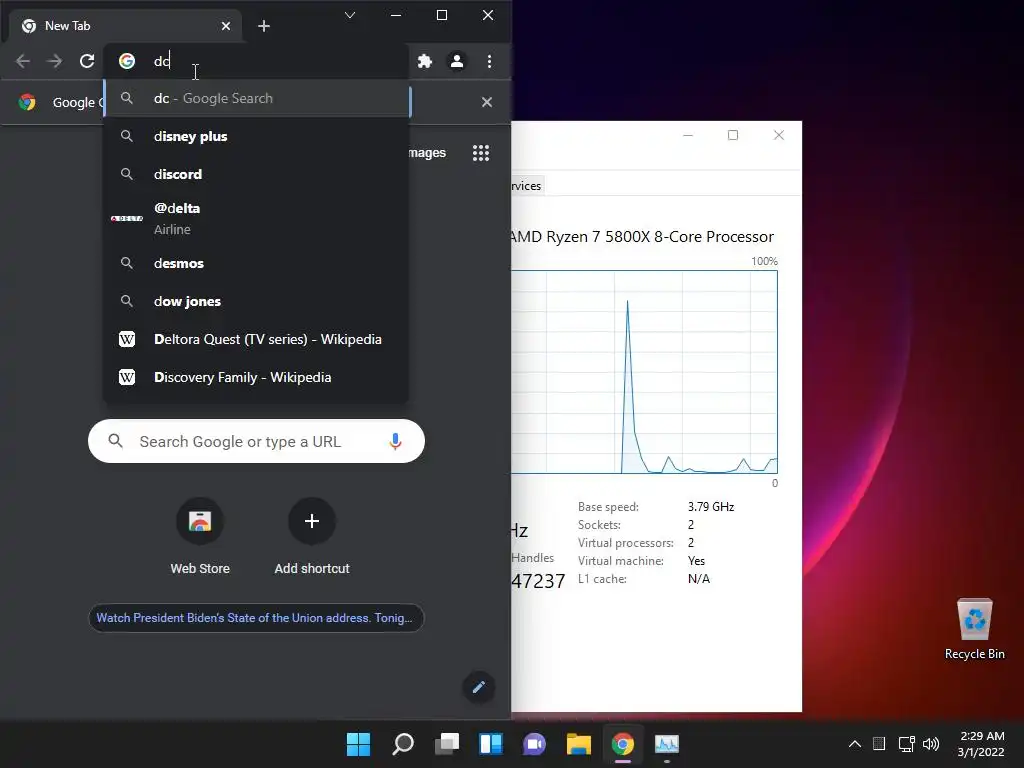Image resolution: width=1024 pixels, height=768 pixels.
Task: Click the Google icon in address bar
Action: pyautogui.click(x=127, y=61)
